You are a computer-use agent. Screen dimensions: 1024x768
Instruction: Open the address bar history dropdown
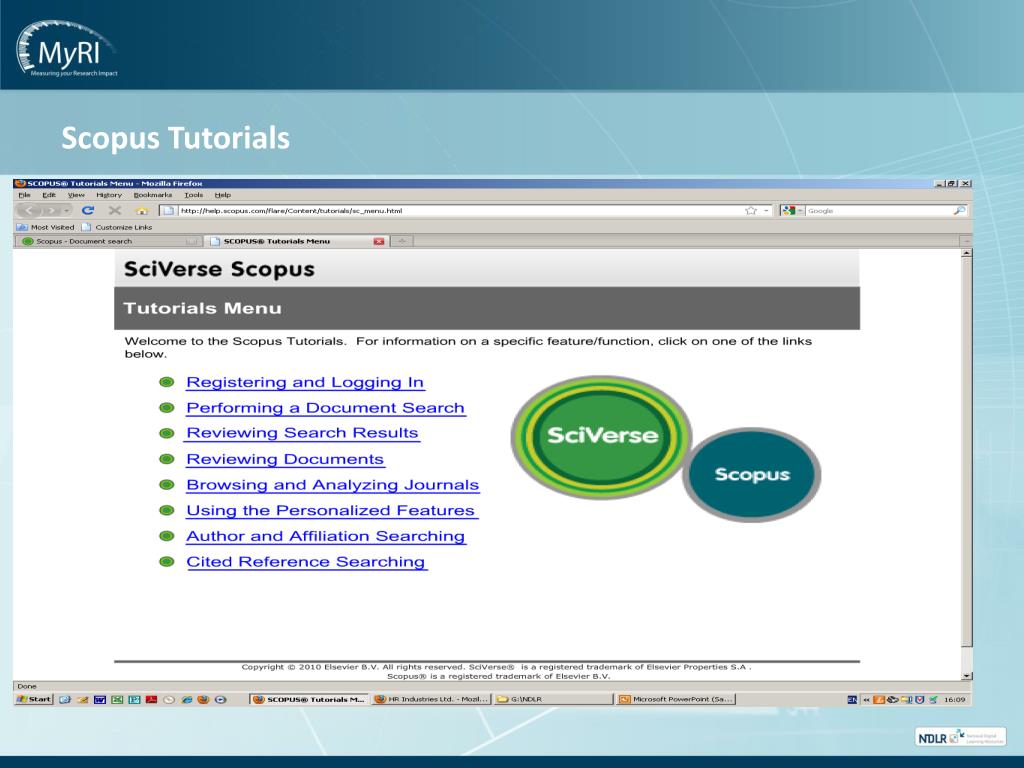(766, 210)
